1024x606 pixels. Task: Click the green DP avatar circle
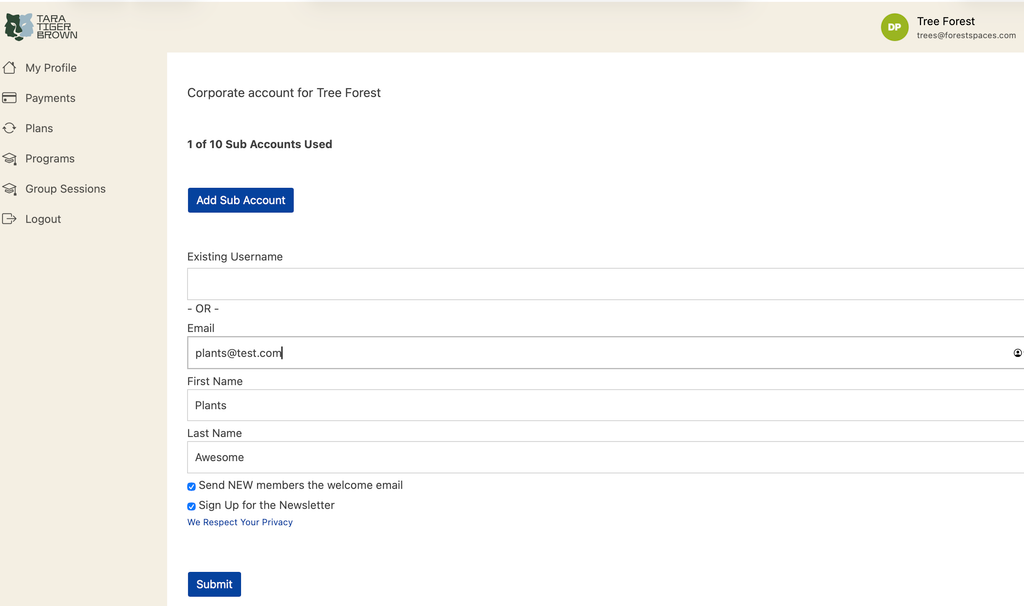coord(894,27)
